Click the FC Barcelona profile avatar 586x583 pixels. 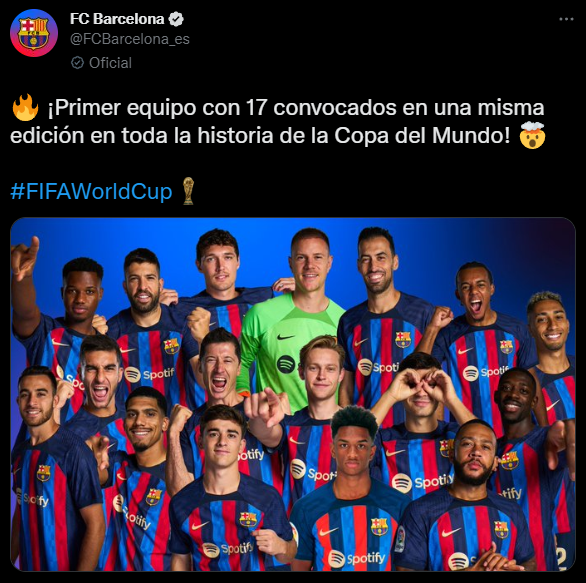click(x=34, y=33)
